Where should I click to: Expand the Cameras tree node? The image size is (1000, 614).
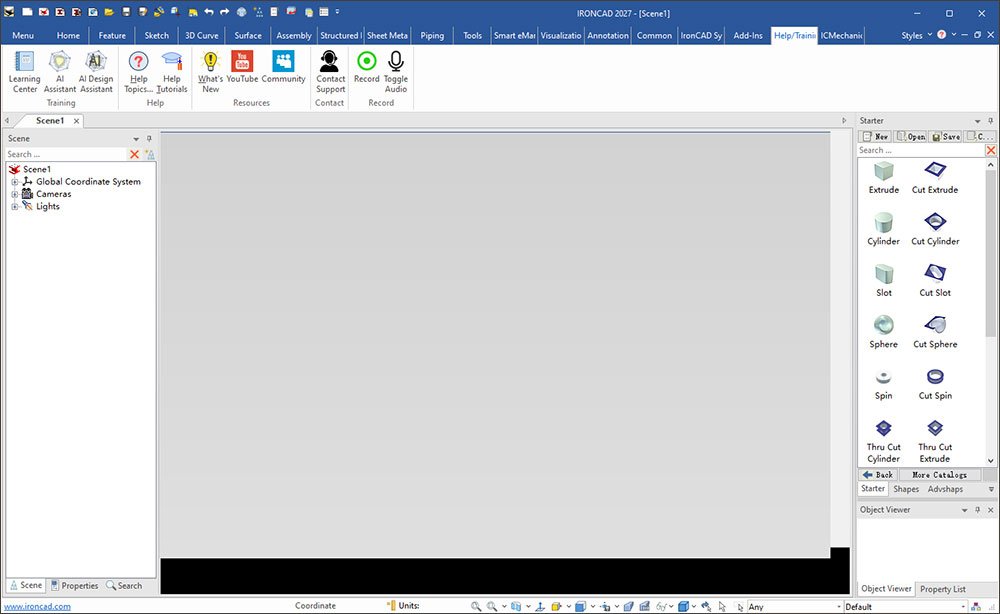15,194
